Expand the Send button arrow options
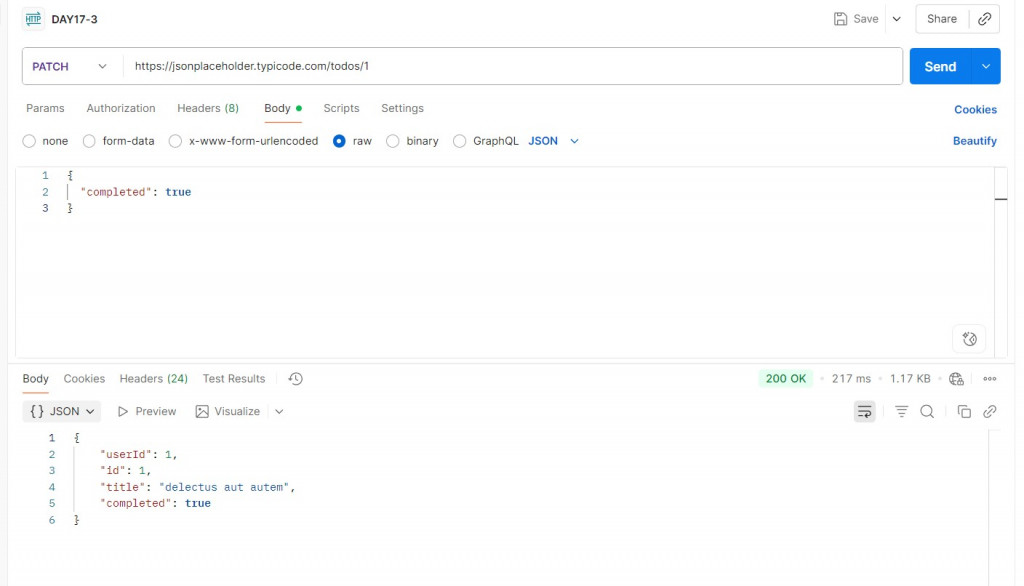1024x586 pixels. tap(986, 67)
